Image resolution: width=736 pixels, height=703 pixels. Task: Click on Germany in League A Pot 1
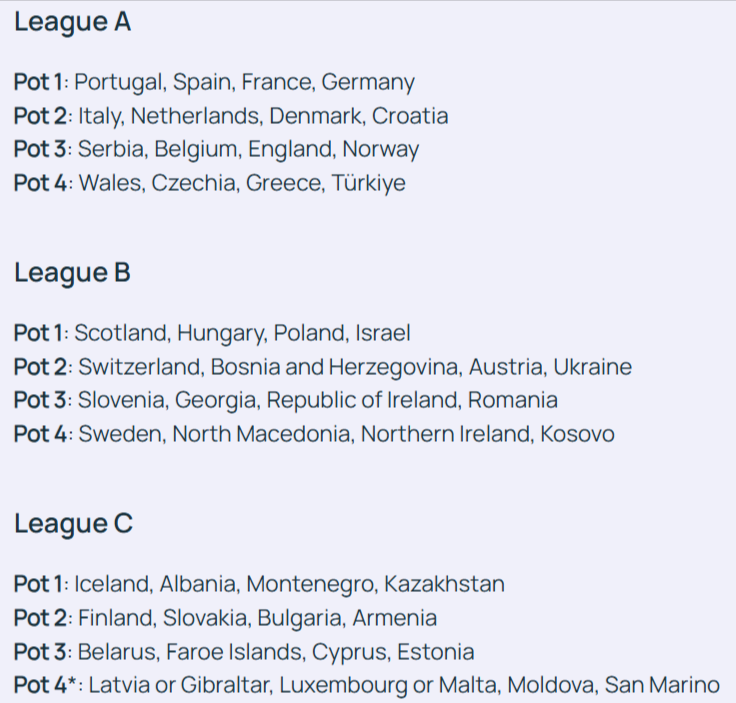tap(367, 82)
